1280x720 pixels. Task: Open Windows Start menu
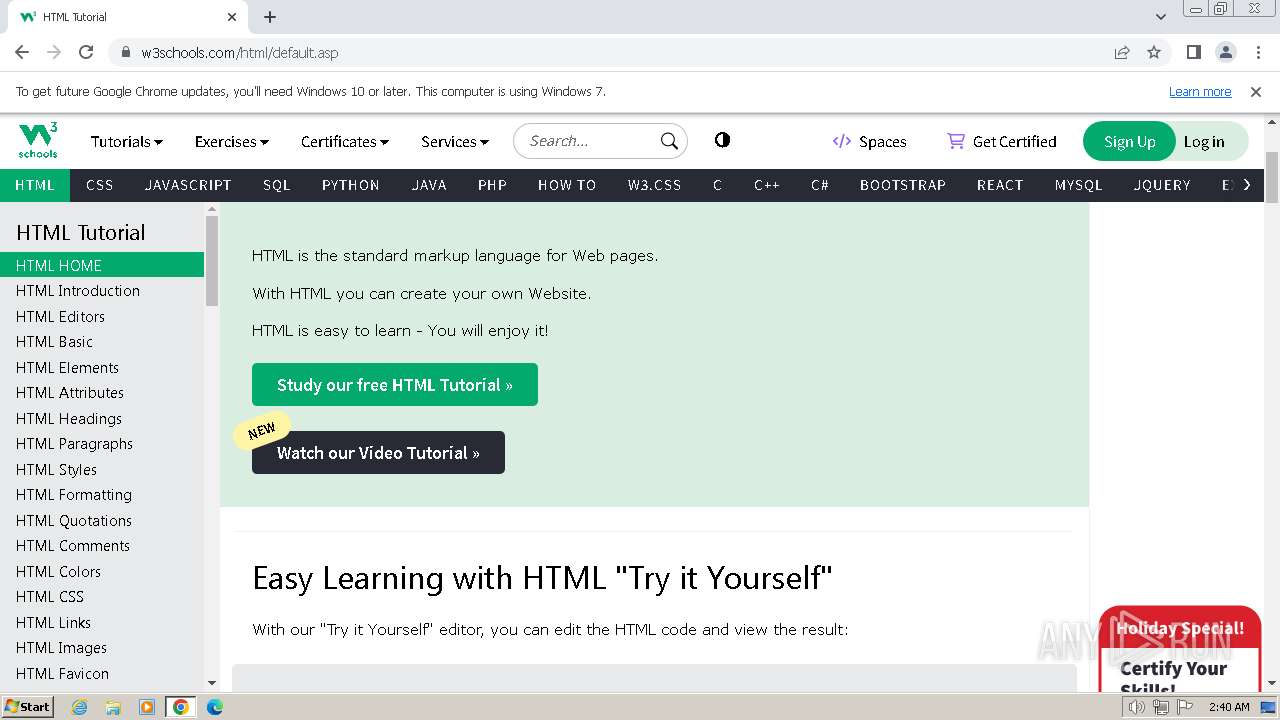[x=27, y=706]
